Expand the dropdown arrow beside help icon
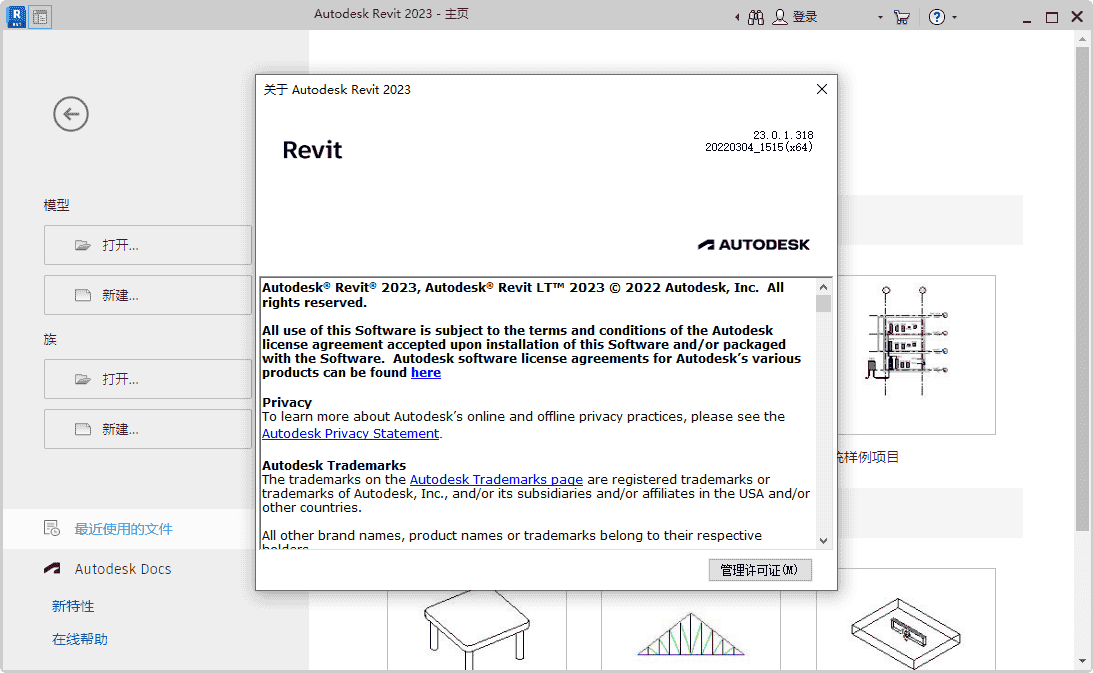 [x=955, y=17]
